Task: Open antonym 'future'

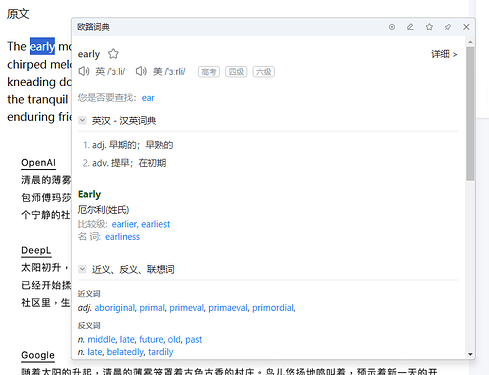Action: click(x=151, y=339)
